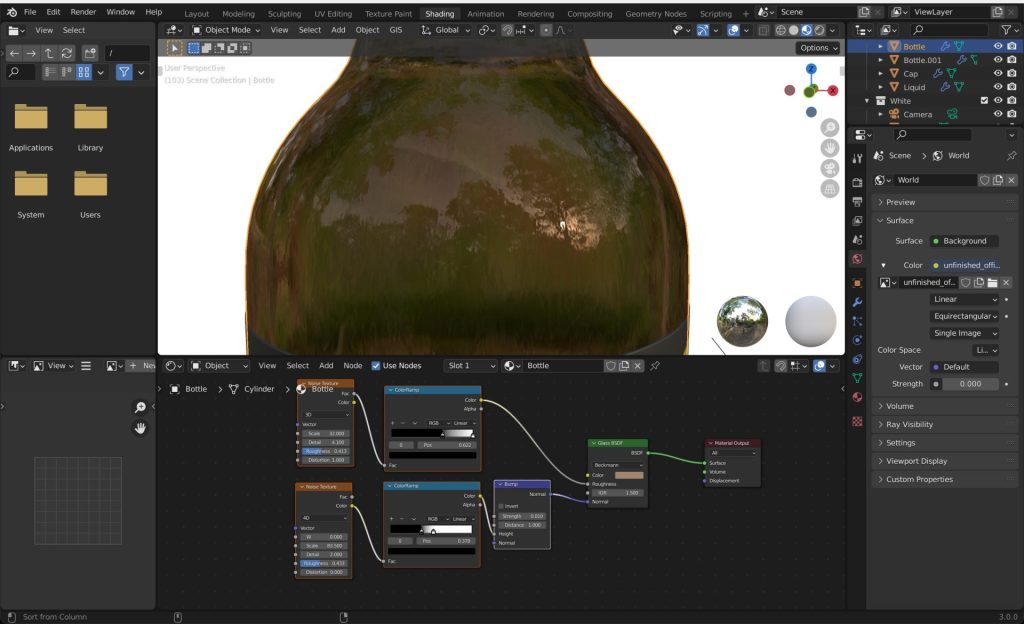Open the Render menu
This screenshot has height=624, width=1024.
(84, 12)
